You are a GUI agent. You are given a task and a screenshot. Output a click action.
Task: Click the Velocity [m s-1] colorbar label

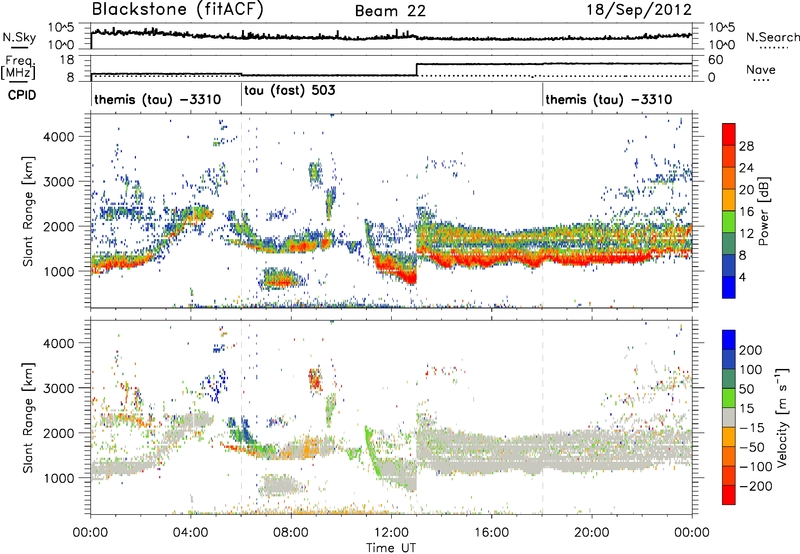781,417
